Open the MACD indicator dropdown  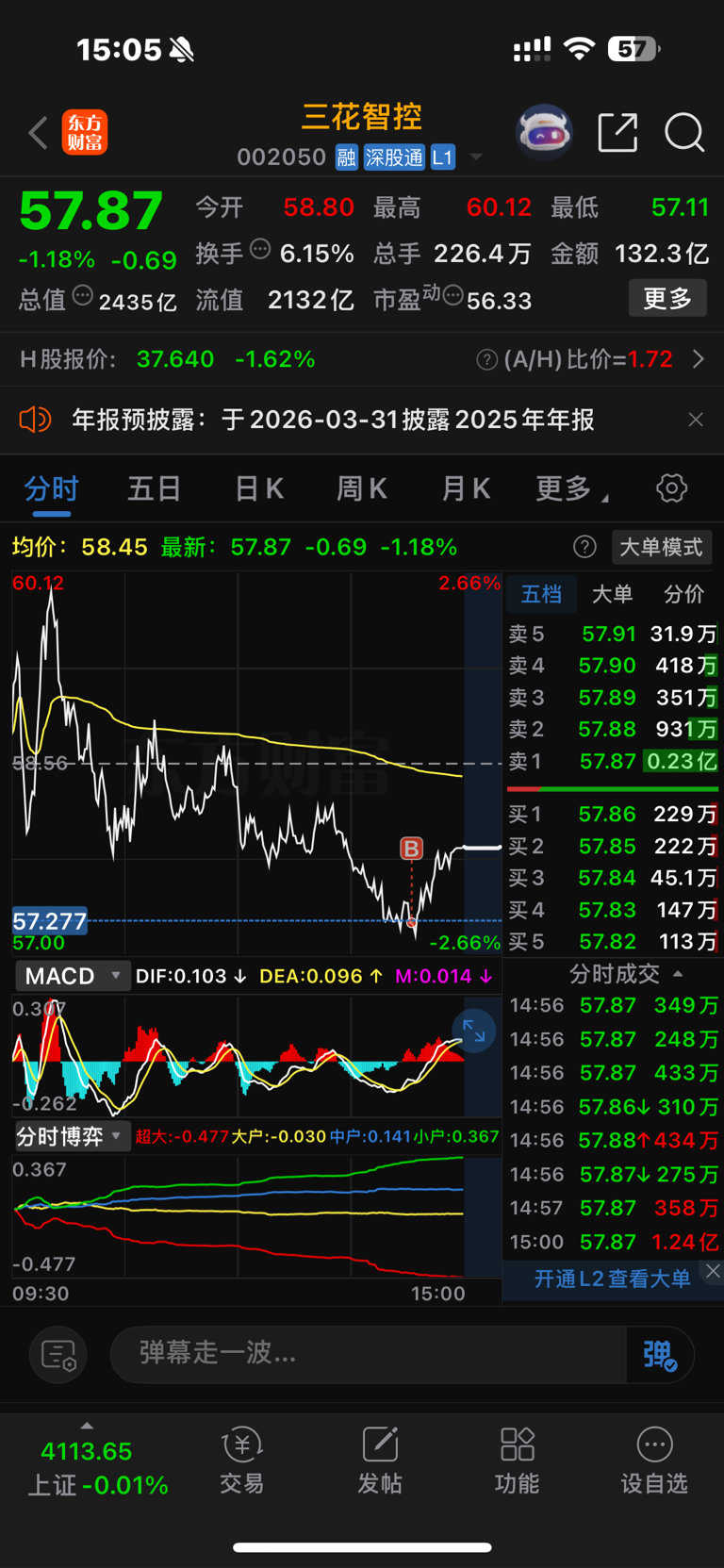[x=71, y=976]
